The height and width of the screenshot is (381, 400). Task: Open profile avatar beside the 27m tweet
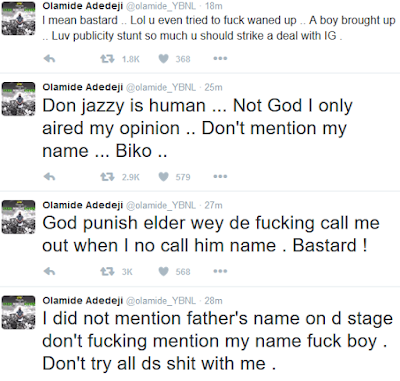18,217
